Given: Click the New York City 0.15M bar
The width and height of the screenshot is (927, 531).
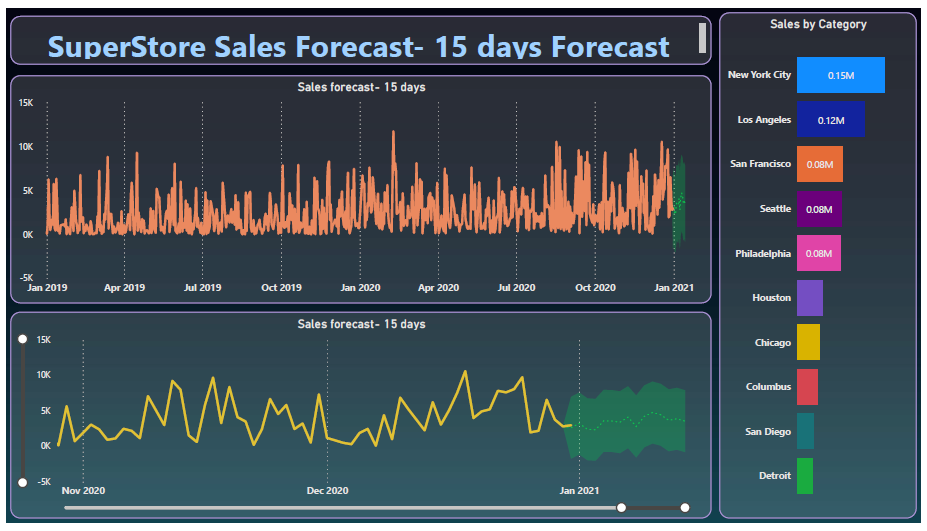Looking at the screenshot, I should click(841, 75).
